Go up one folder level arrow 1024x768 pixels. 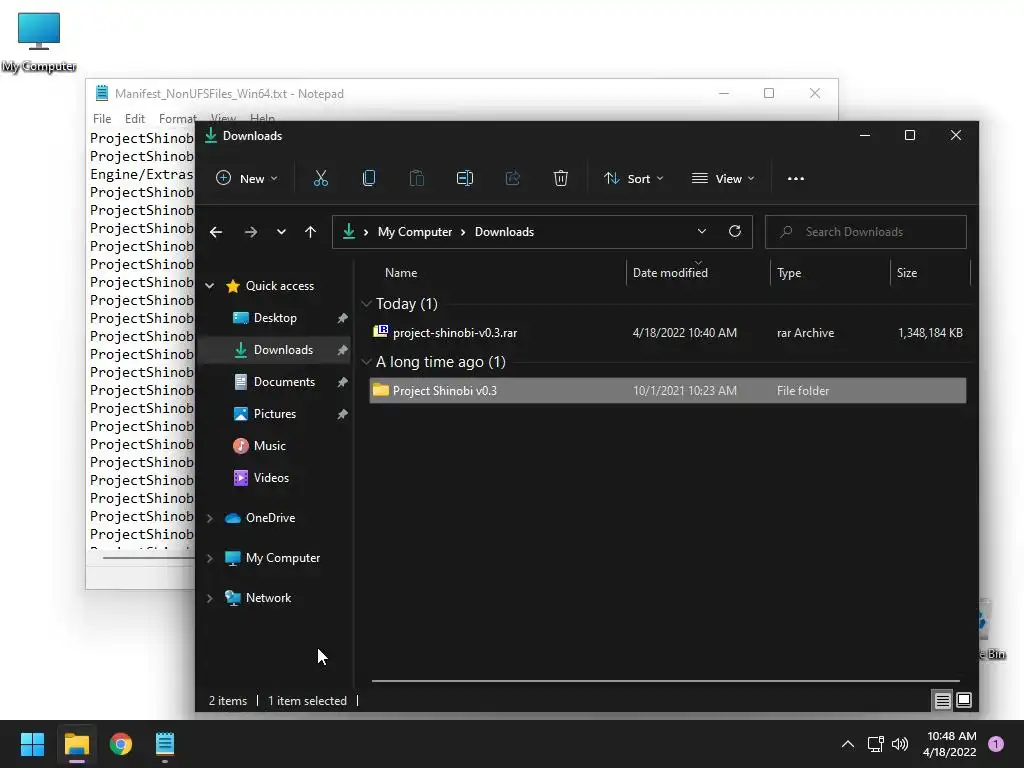coord(310,232)
